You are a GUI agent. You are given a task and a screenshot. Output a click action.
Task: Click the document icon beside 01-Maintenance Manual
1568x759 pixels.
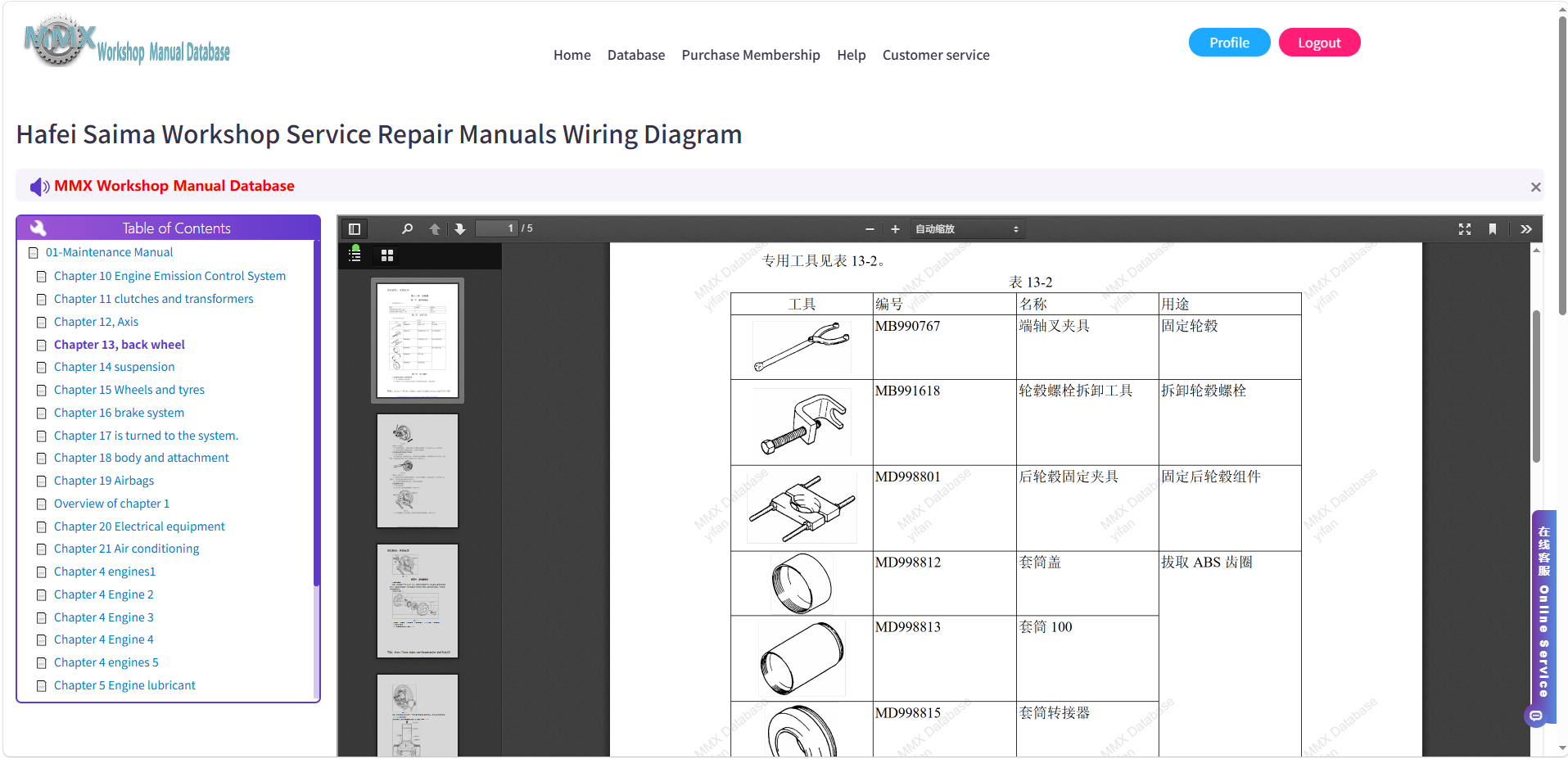34,253
